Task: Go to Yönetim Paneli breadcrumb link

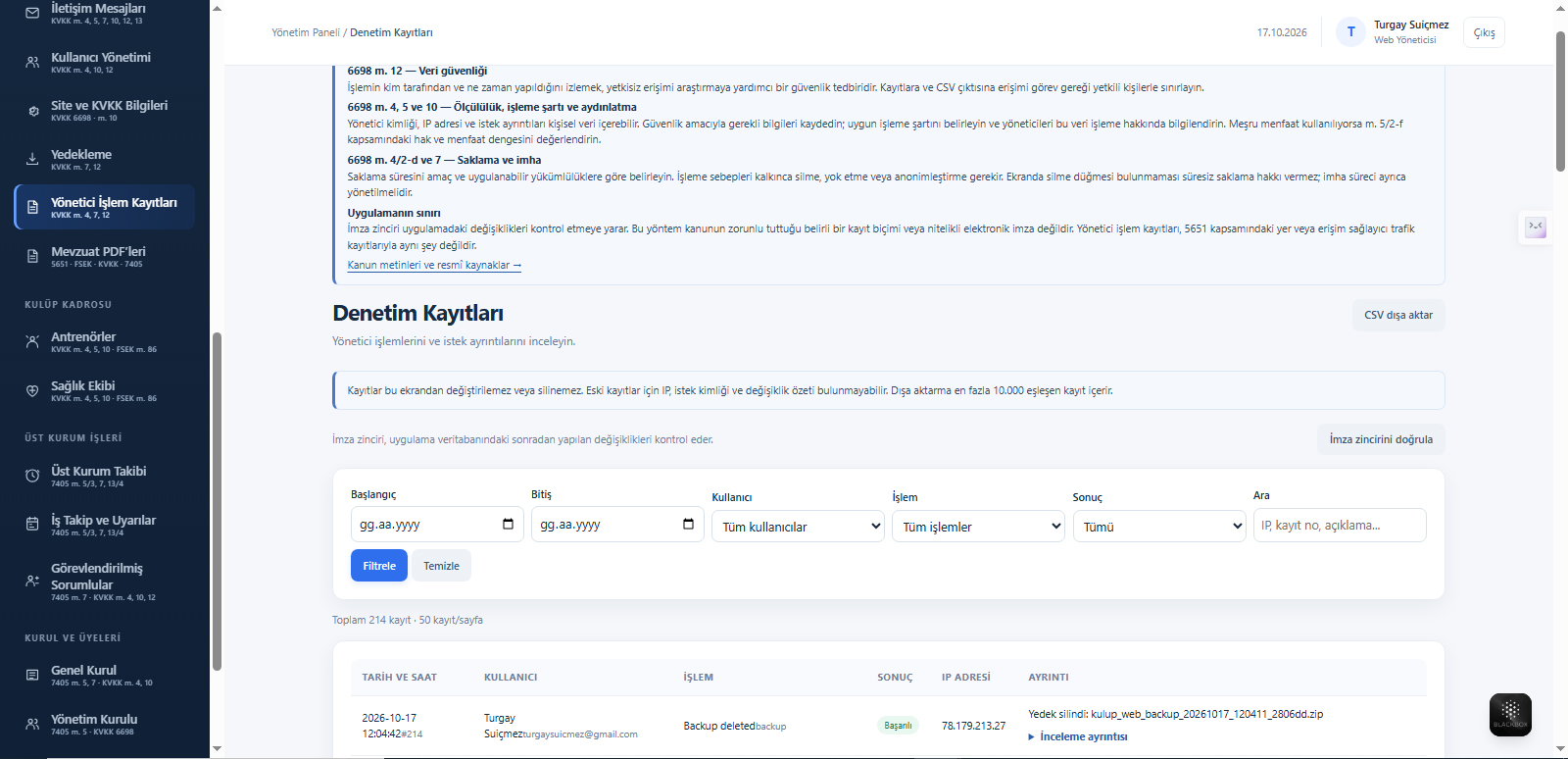Action: pos(306,32)
